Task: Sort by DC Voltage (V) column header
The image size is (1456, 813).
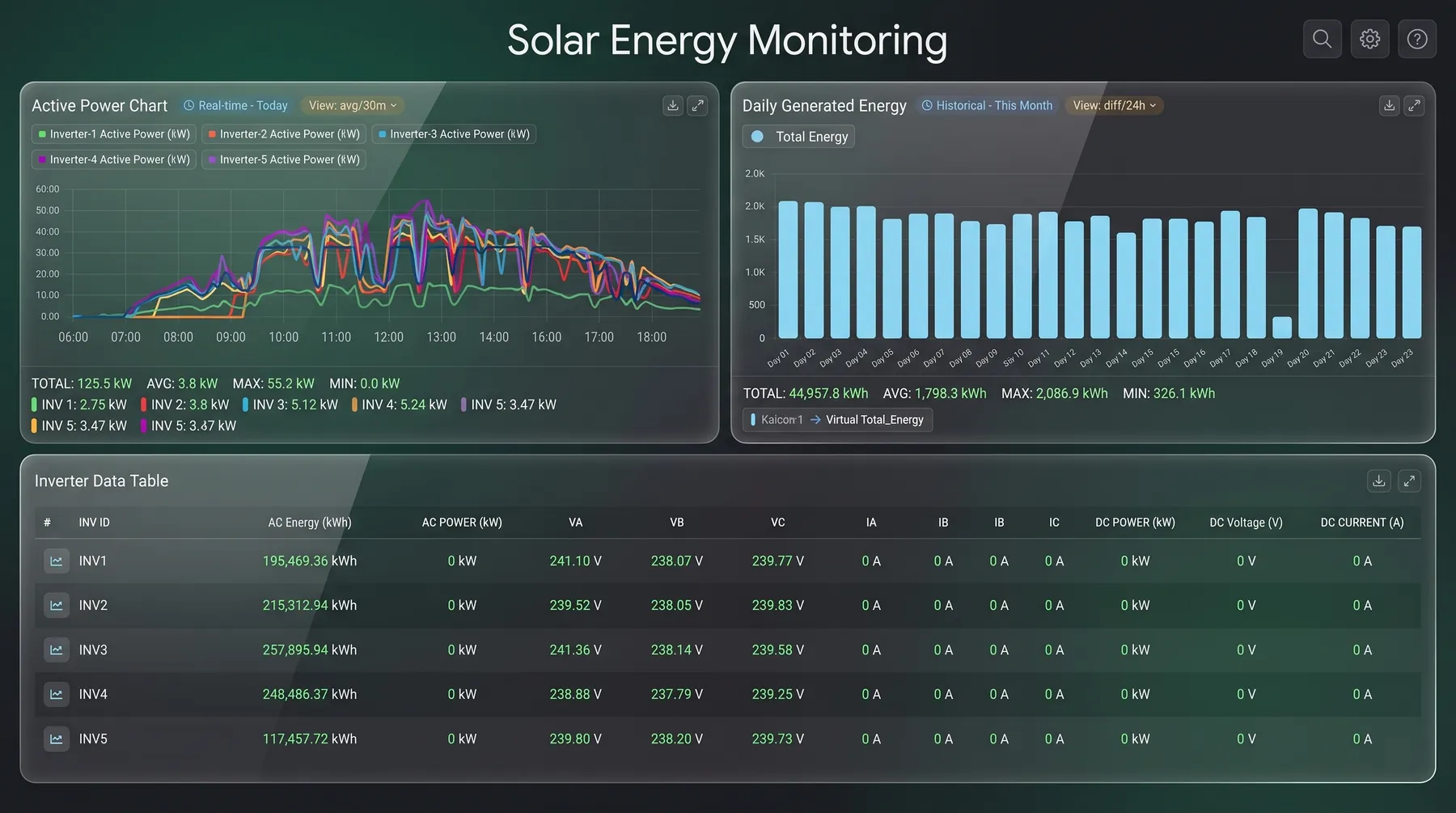Action: 1246,523
